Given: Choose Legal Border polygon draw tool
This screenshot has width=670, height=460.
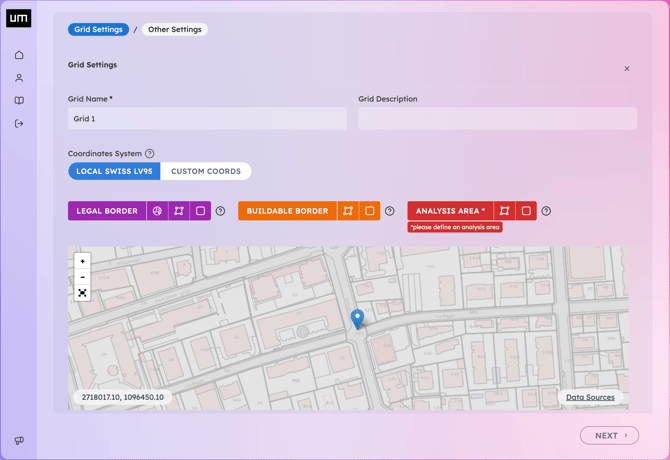Looking at the screenshot, I should click(x=179, y=211).
